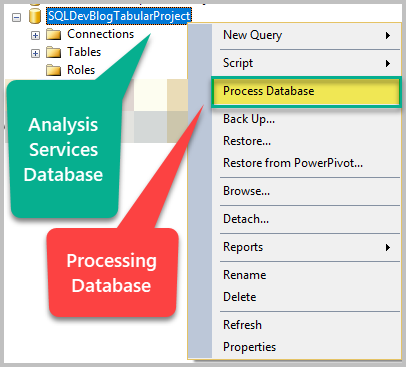The image size is (406, 367).
Task: Select Restore from PowerPivot... option
Action: (306, 163)
